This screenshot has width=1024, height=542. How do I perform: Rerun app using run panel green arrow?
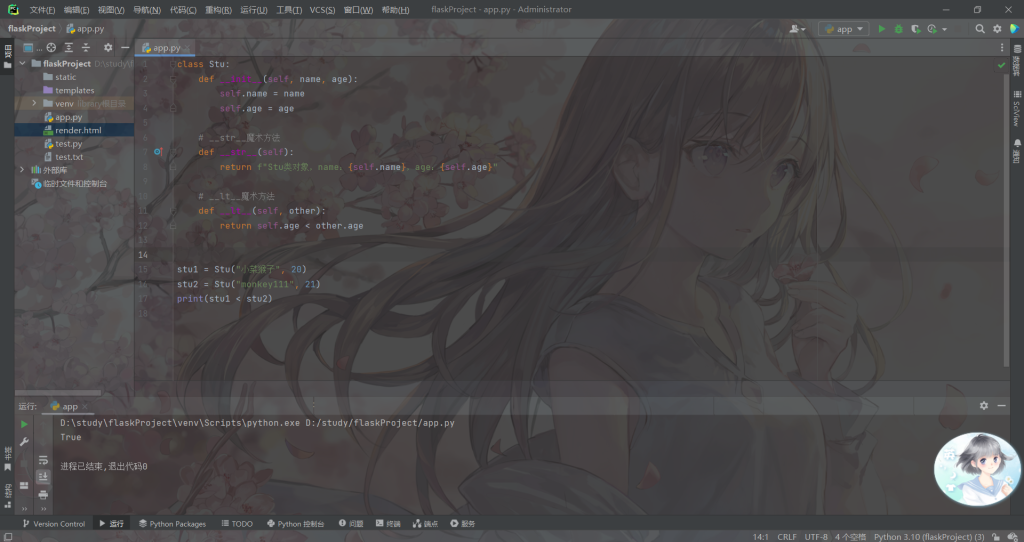[x=25, y=424]
